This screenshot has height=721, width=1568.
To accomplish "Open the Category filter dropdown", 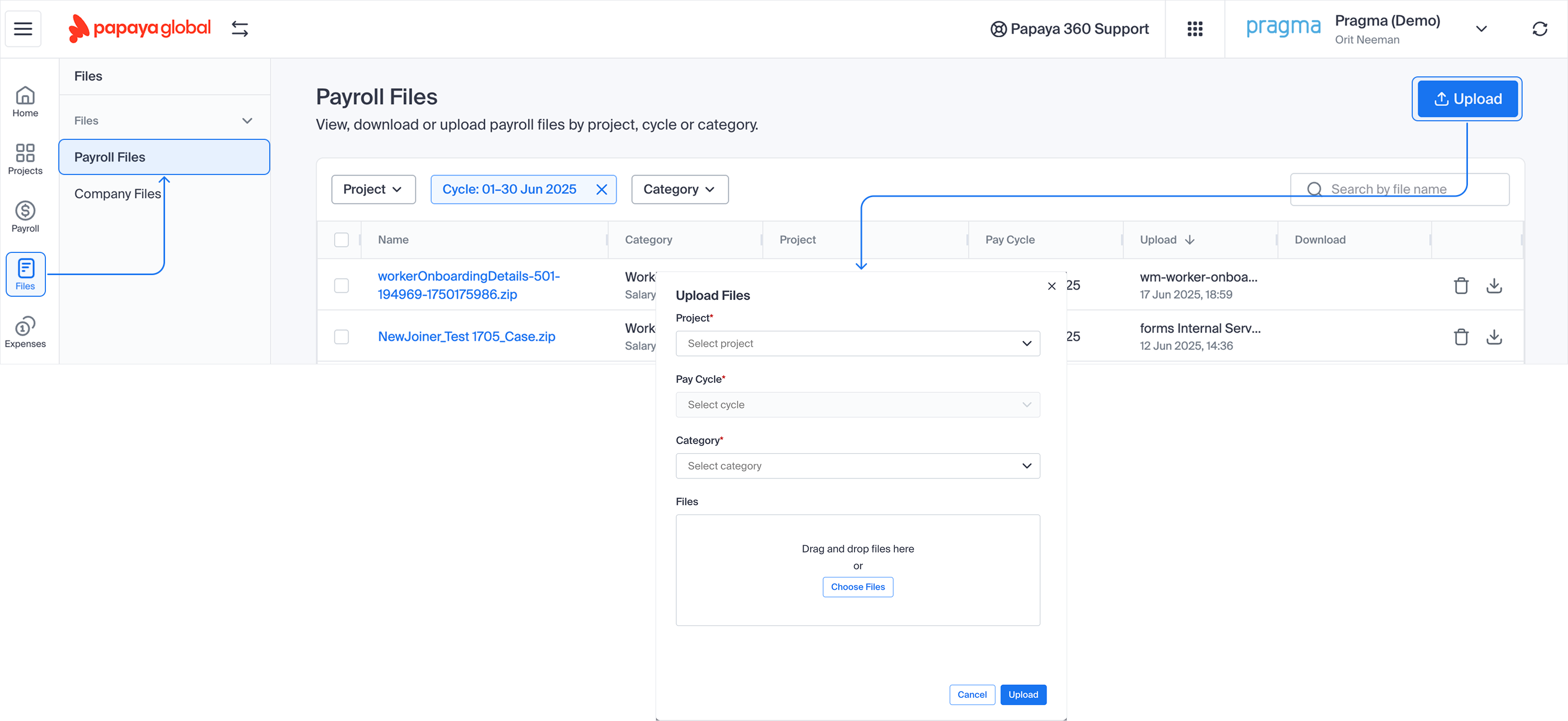I will click(679, 189).
